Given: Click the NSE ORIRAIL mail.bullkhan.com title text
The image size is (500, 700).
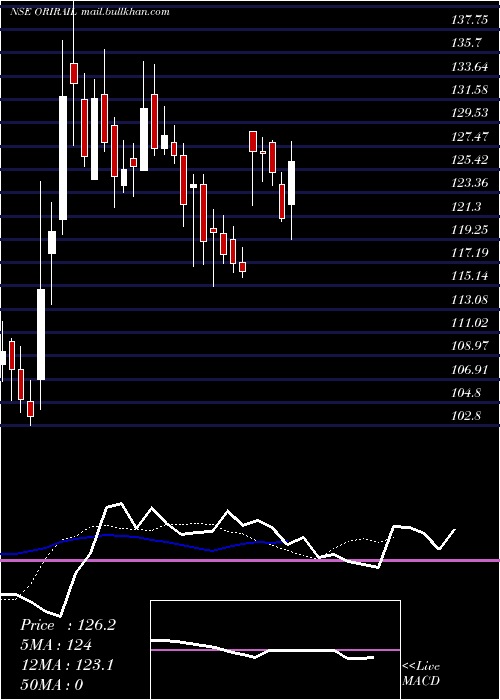Looking at the screenshot, I should click(x=90, y=12).
